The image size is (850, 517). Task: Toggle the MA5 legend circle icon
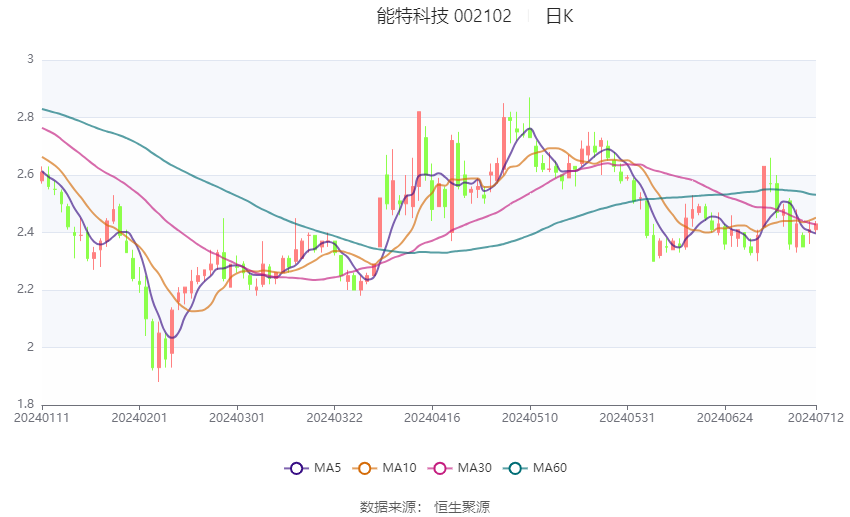[296, 468]
